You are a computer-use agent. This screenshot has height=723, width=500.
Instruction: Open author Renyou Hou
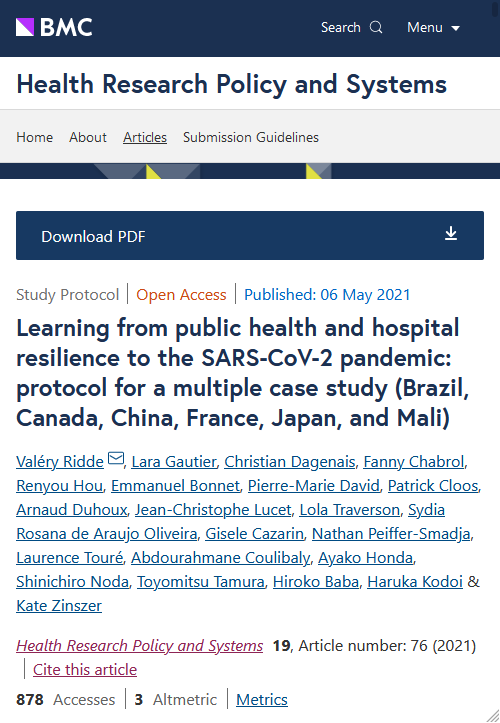60,486
